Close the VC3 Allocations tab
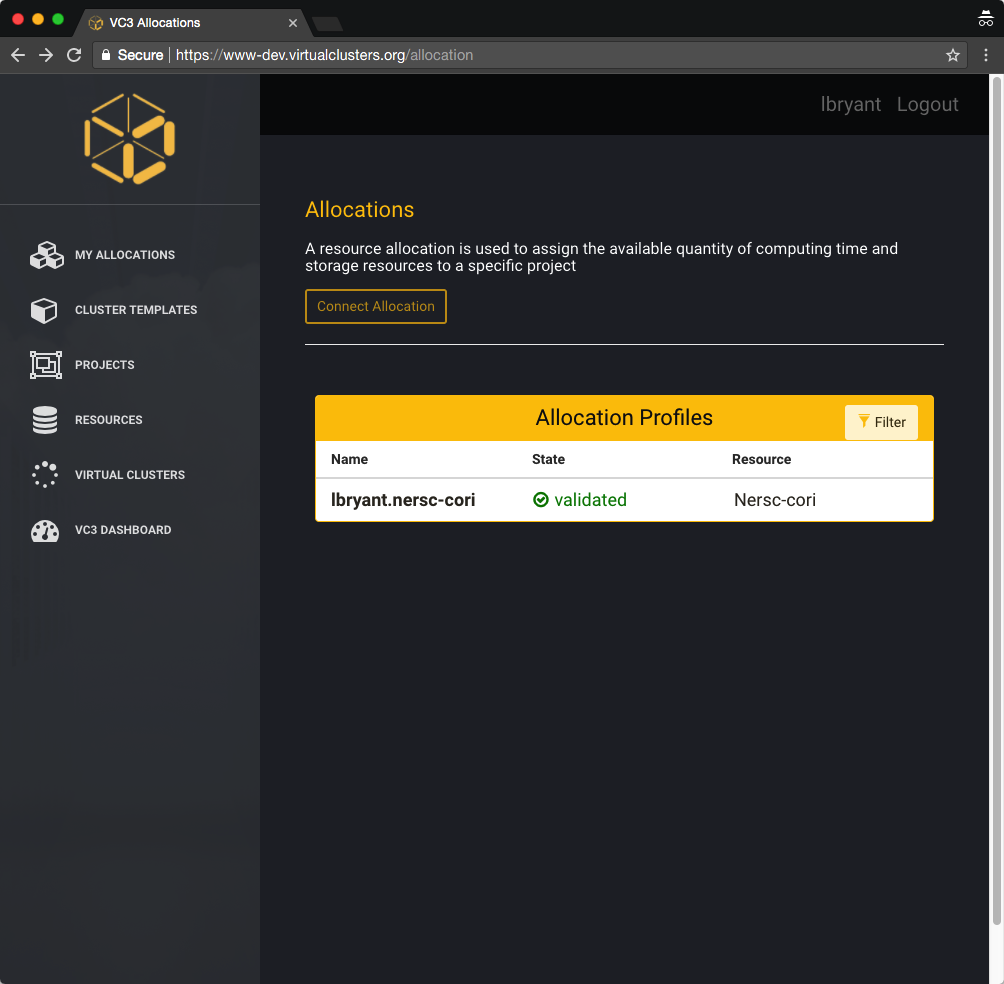 (293, 22)
